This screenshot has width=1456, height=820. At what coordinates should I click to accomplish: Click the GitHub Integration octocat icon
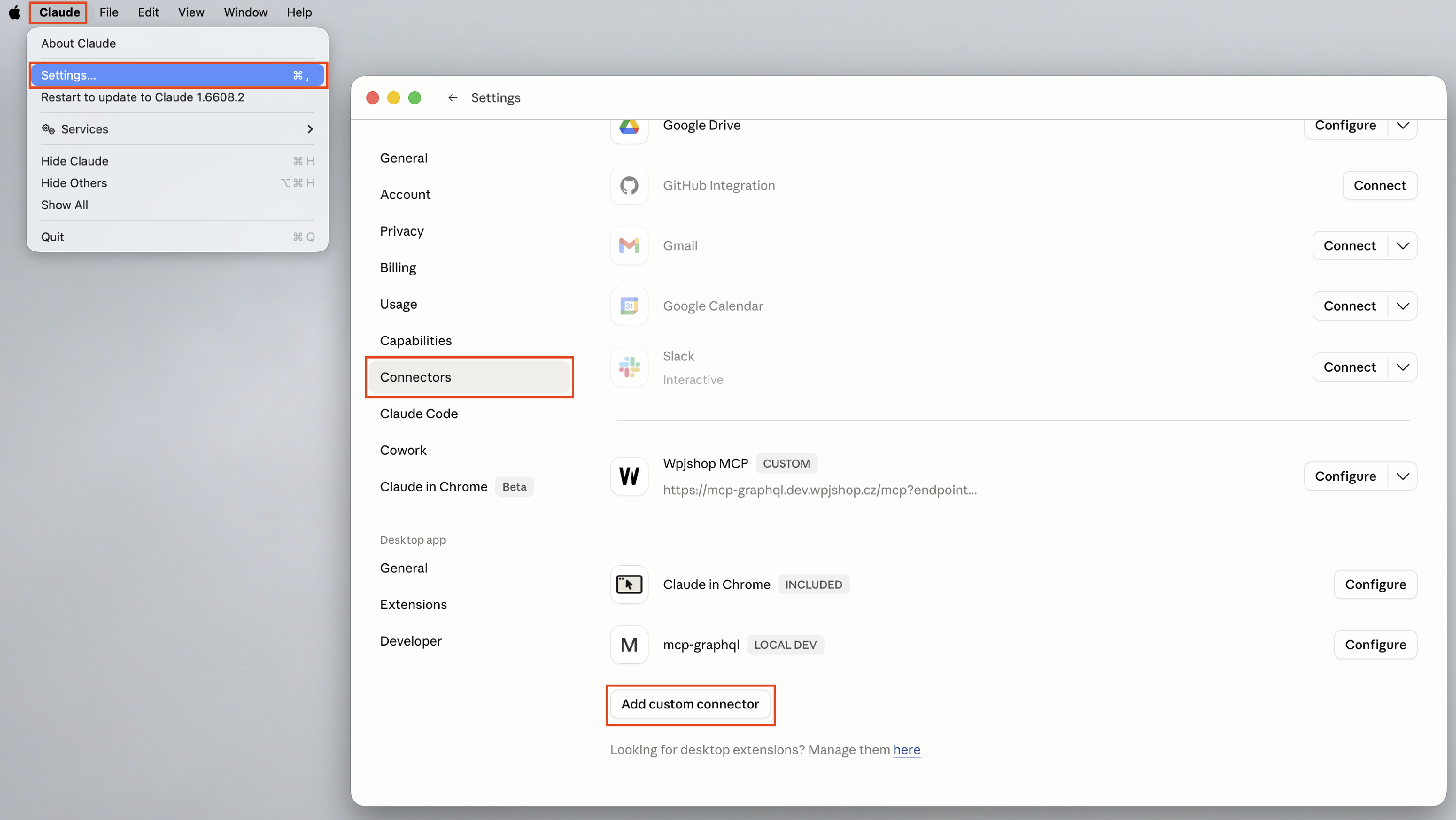pyautogui.click(x=629, y=185)
